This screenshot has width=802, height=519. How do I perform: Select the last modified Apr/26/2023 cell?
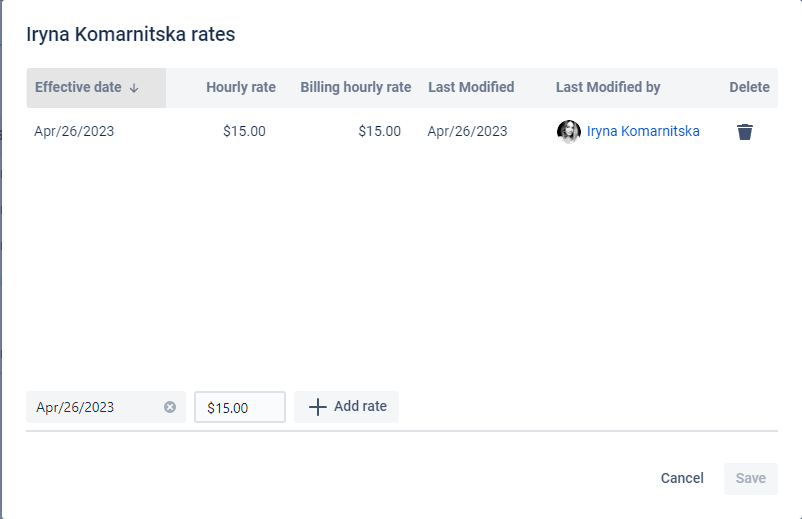pos(467,131)
